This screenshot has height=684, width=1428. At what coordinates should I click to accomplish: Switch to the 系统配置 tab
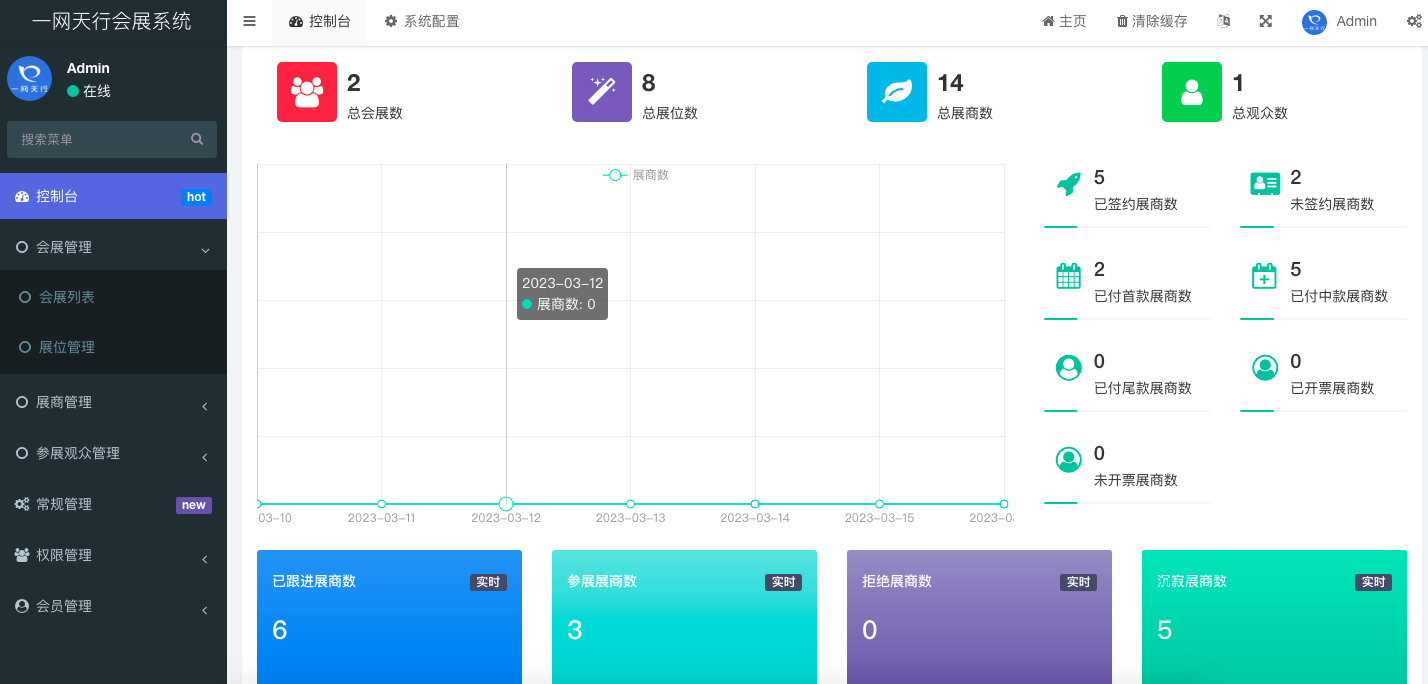(421, 20)
